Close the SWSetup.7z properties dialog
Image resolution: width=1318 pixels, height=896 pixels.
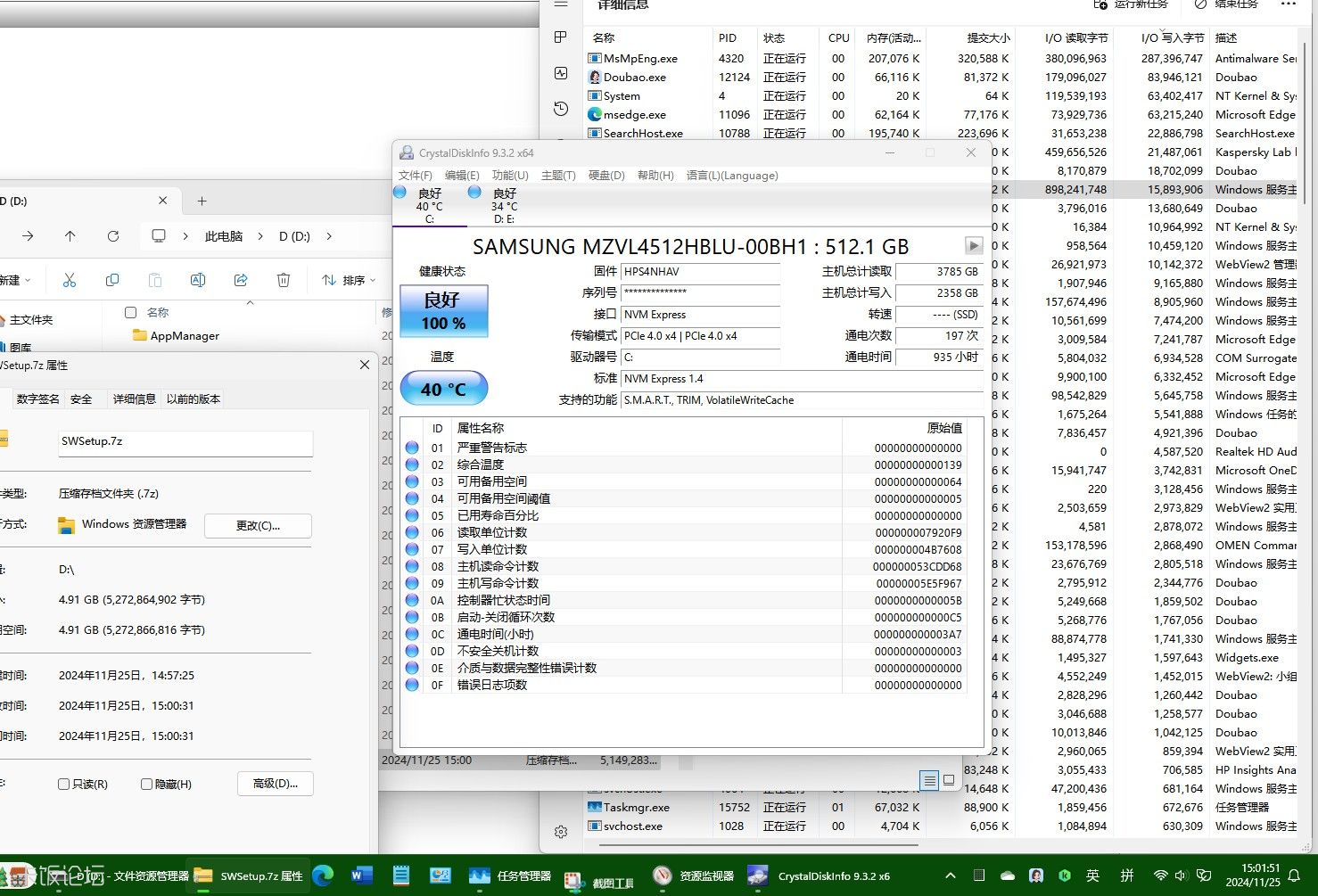coord(364,365)
